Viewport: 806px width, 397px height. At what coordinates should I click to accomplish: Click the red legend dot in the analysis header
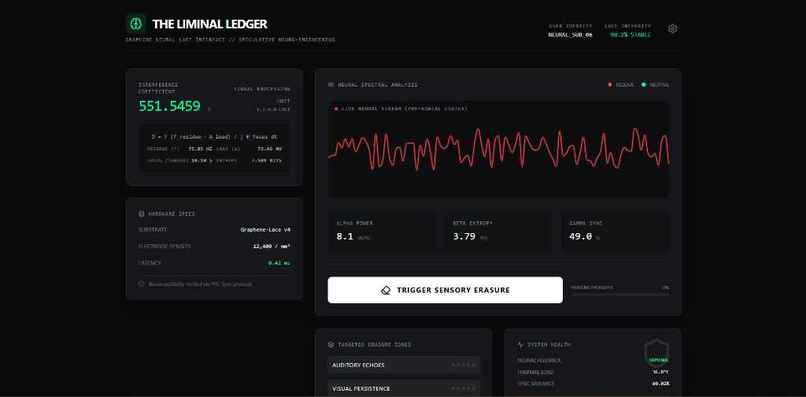(610, 85)
